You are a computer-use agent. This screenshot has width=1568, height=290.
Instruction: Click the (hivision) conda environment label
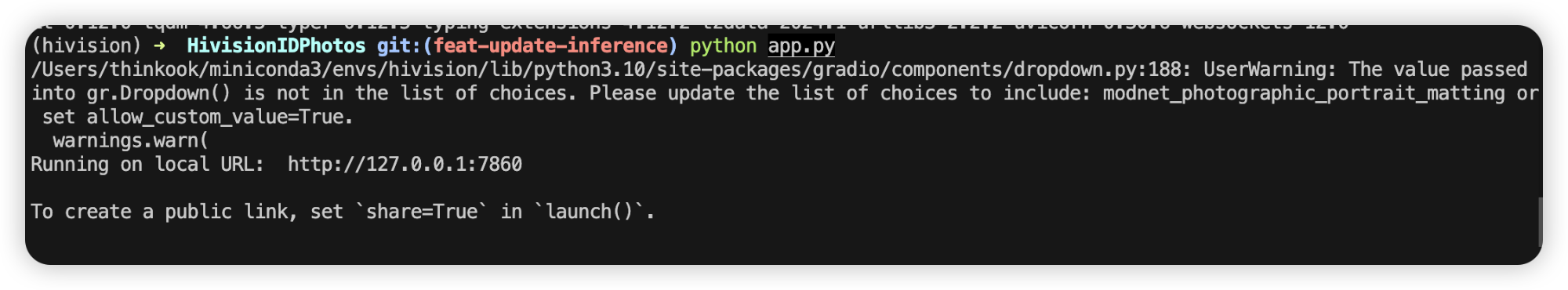(86, 46)
